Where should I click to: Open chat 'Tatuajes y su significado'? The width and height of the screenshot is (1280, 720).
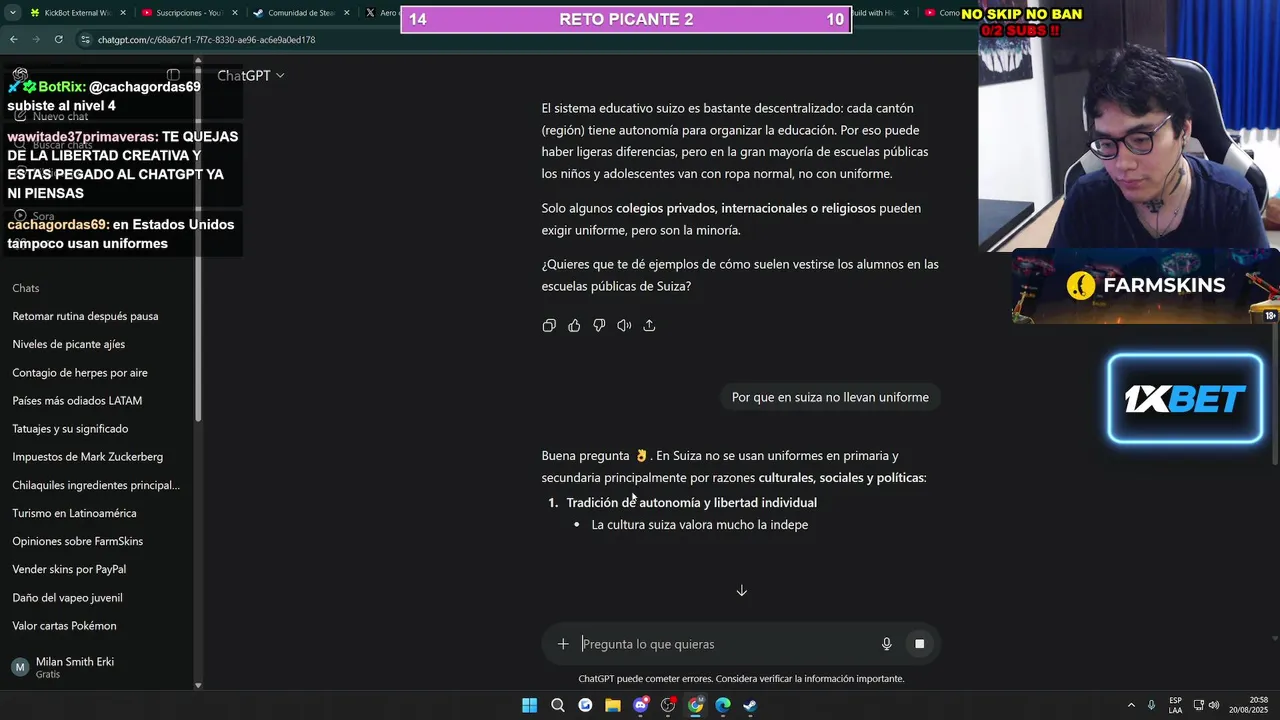point(98,428)
